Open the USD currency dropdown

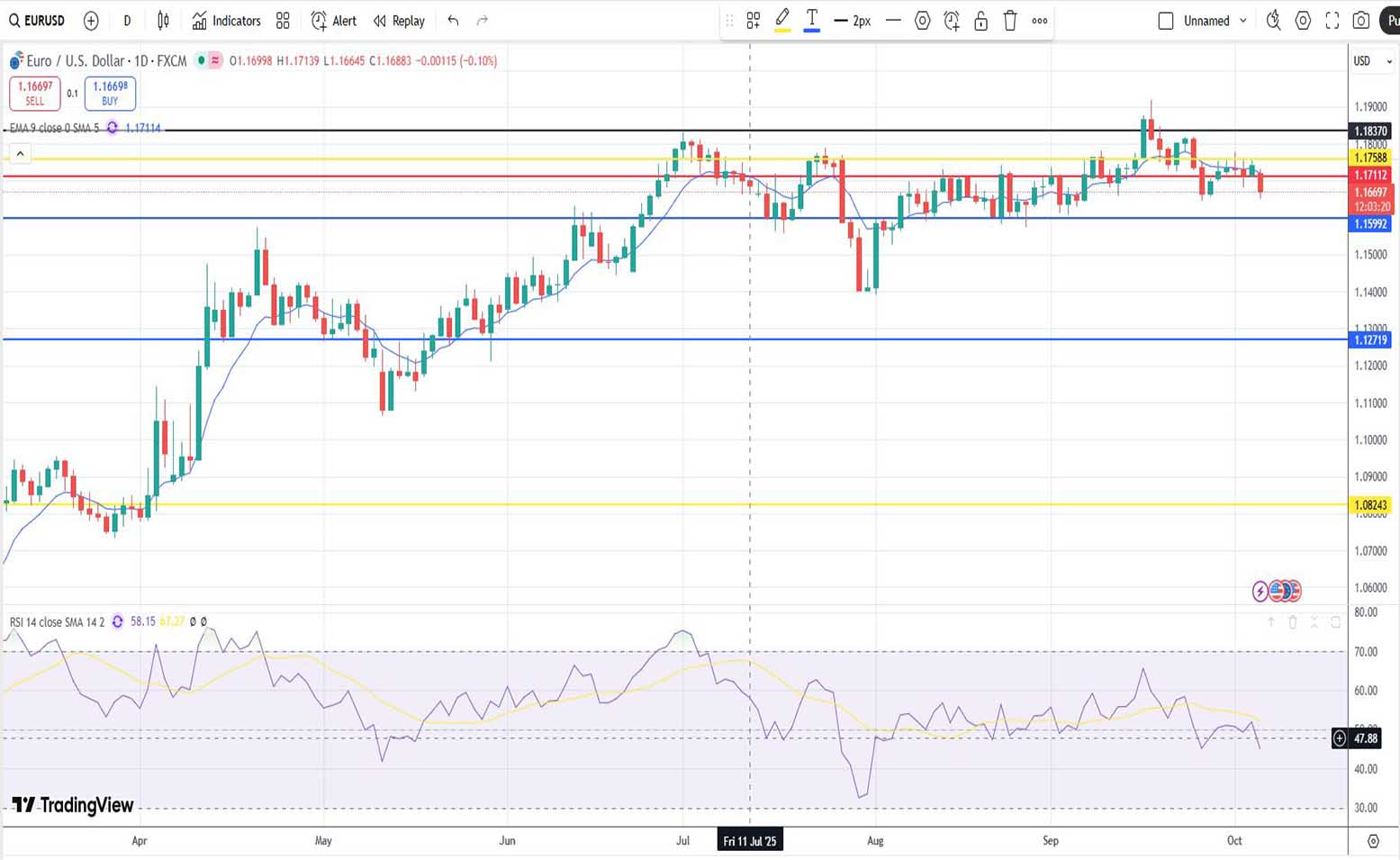1372,61
